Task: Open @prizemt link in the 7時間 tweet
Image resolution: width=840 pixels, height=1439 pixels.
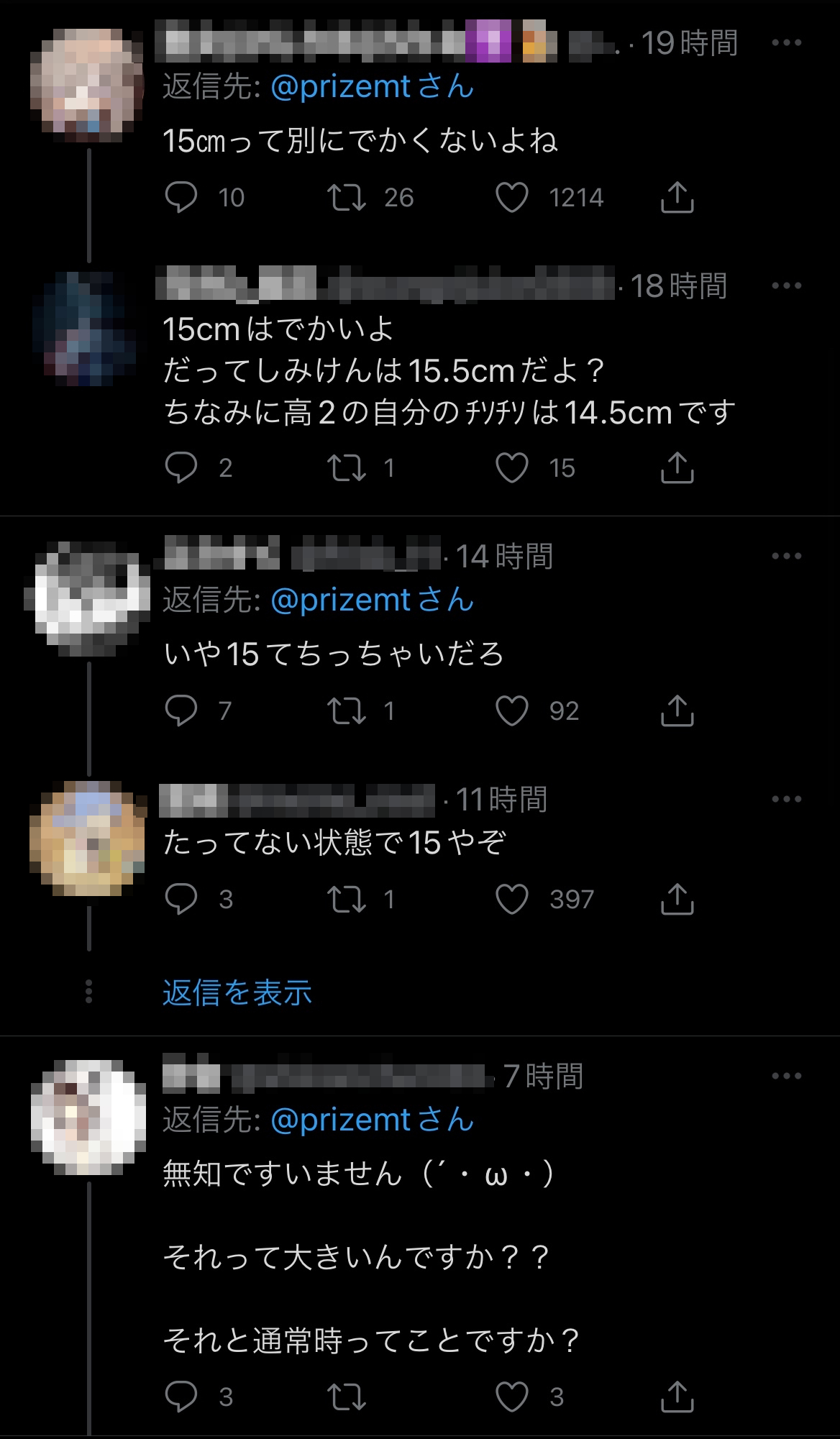Action: pos(340,1120)
